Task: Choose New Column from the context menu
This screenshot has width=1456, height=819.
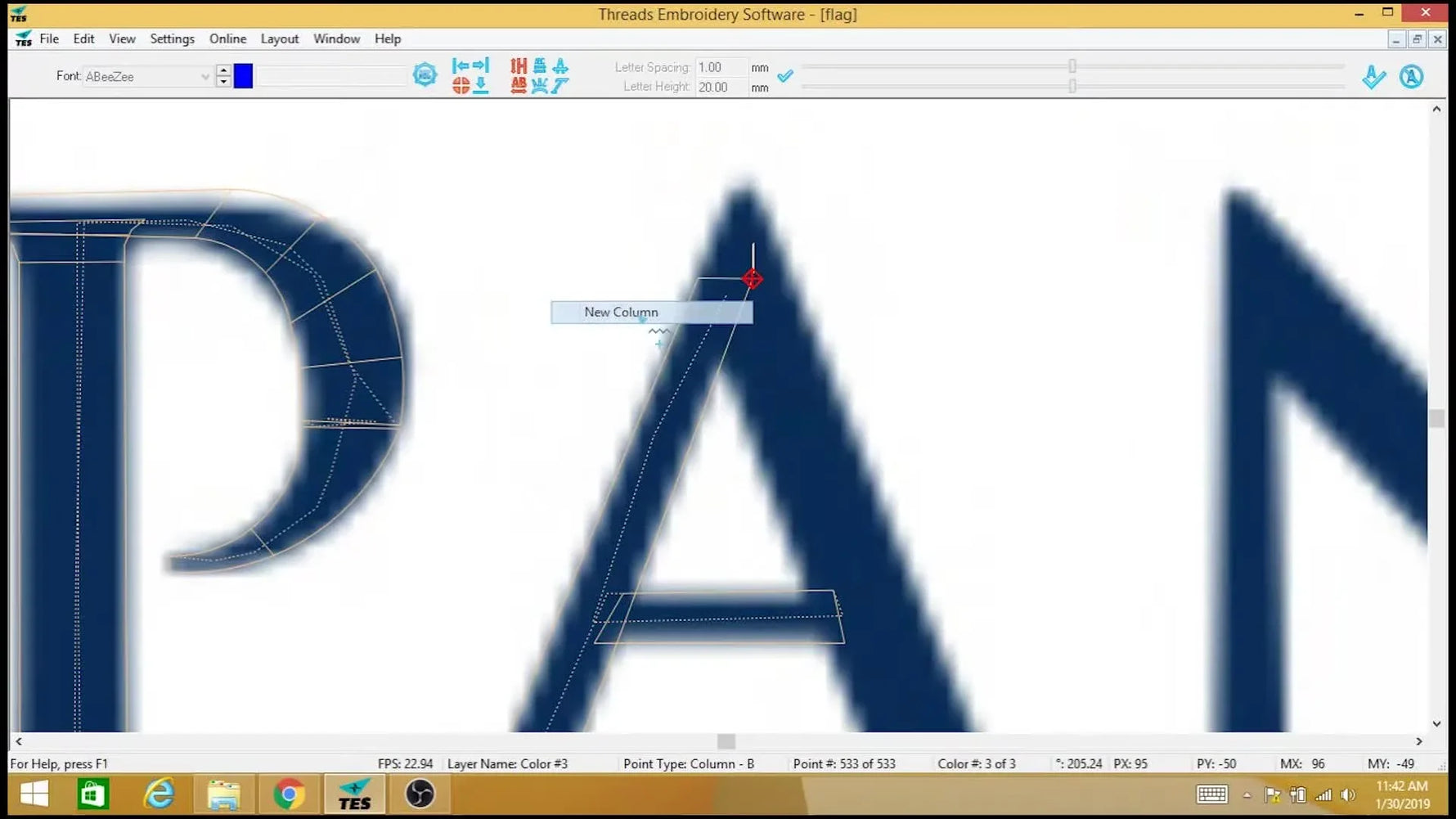Action: [621, 312]
